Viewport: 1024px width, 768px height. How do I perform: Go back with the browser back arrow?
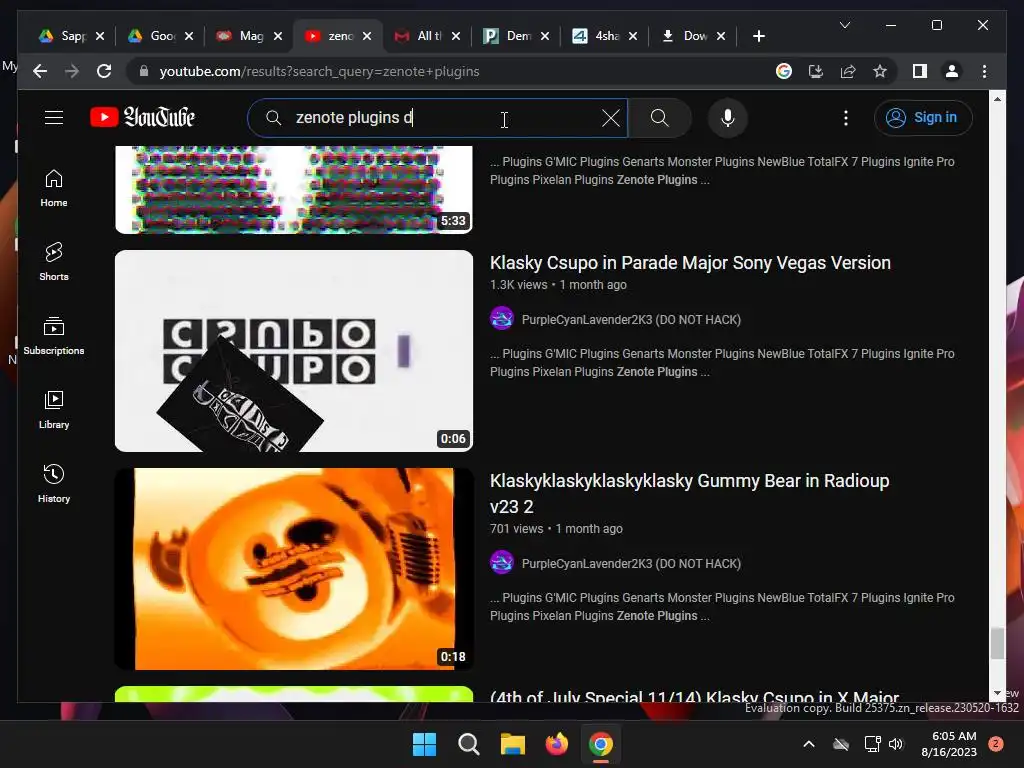pyautogui.click(x=40, y=71)
